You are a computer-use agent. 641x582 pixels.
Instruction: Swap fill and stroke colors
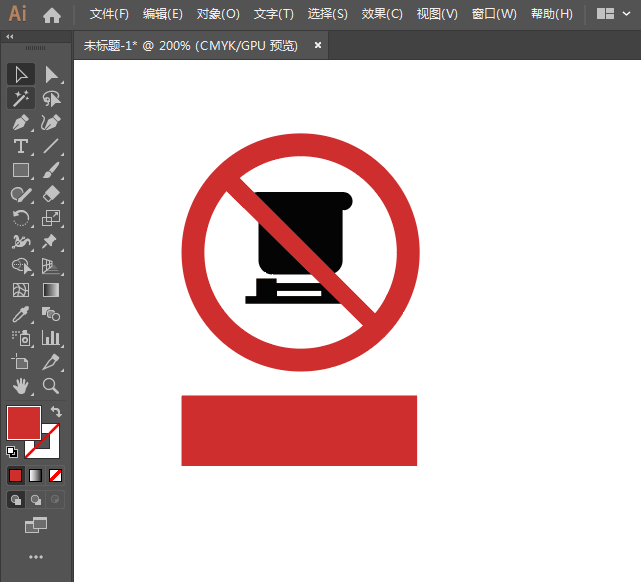point(56,412)
